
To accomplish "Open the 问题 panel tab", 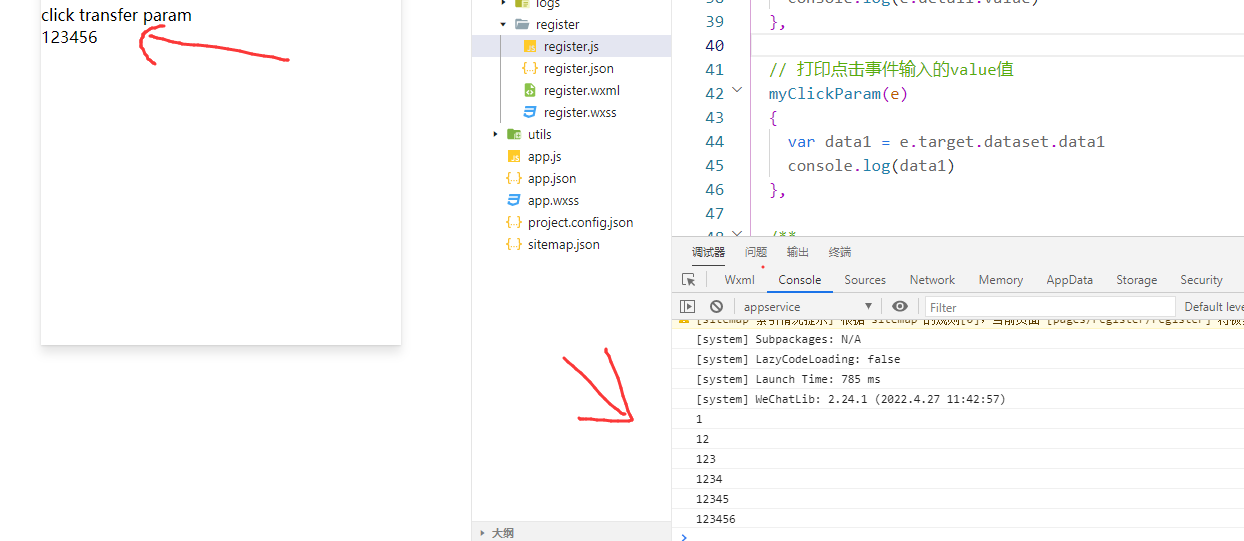I will pos(756,252).
